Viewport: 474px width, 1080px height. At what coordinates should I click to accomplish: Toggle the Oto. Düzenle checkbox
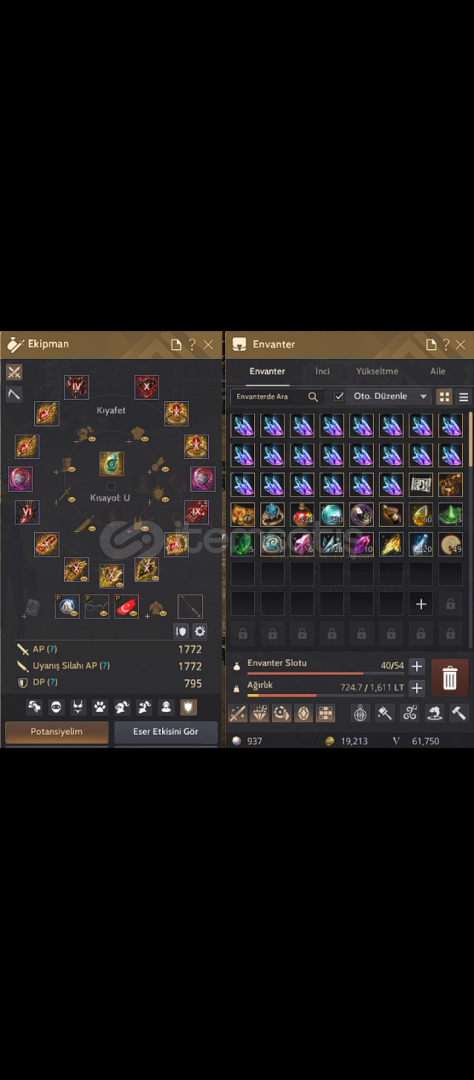[x=339, y=397]
